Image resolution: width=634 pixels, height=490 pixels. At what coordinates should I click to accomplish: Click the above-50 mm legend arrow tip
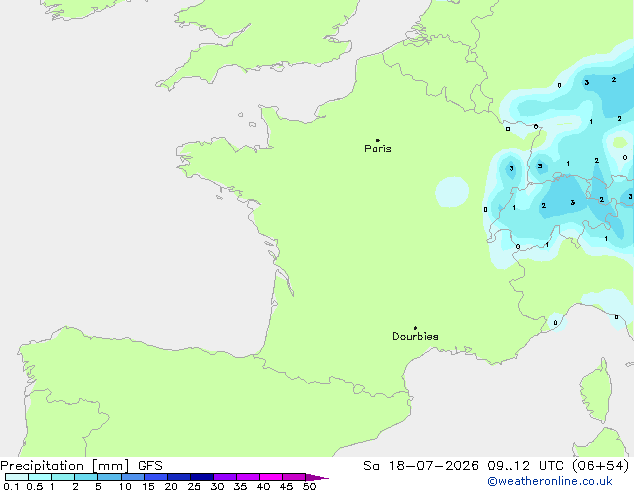[x=317, y=477]
